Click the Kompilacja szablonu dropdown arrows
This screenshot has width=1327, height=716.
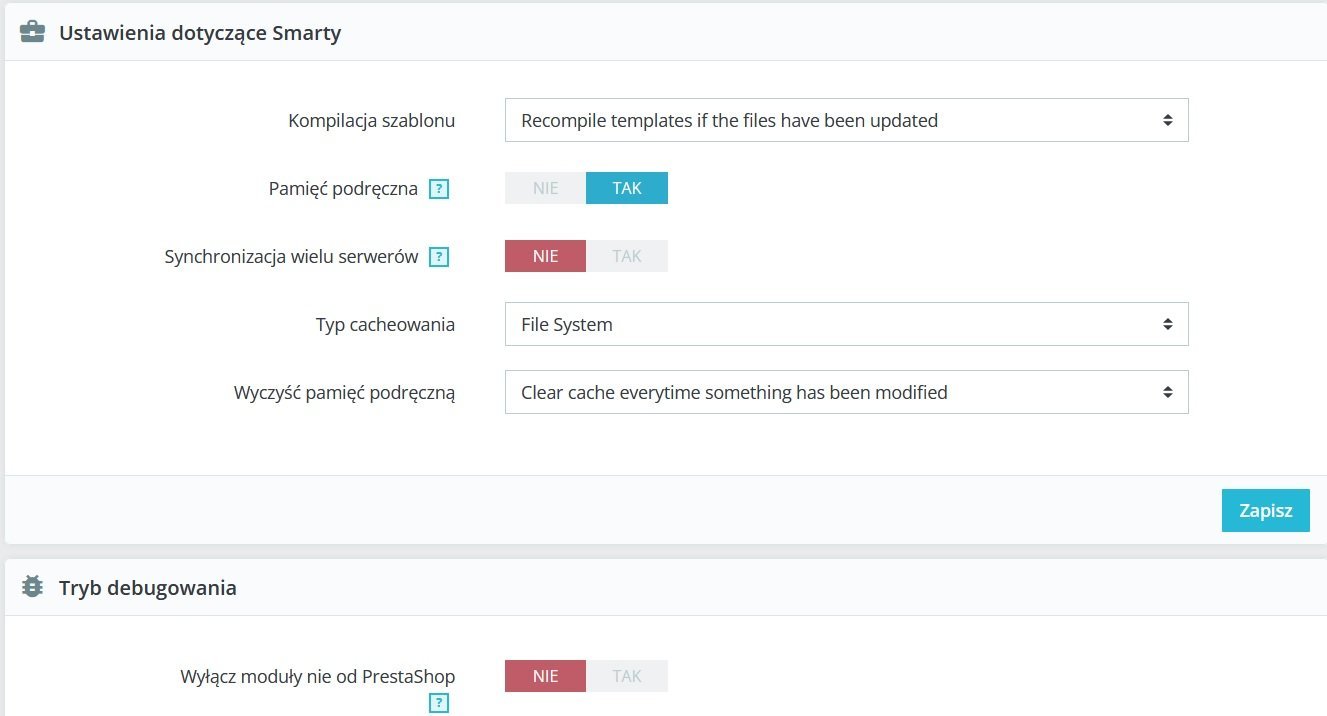[1167, 120]
